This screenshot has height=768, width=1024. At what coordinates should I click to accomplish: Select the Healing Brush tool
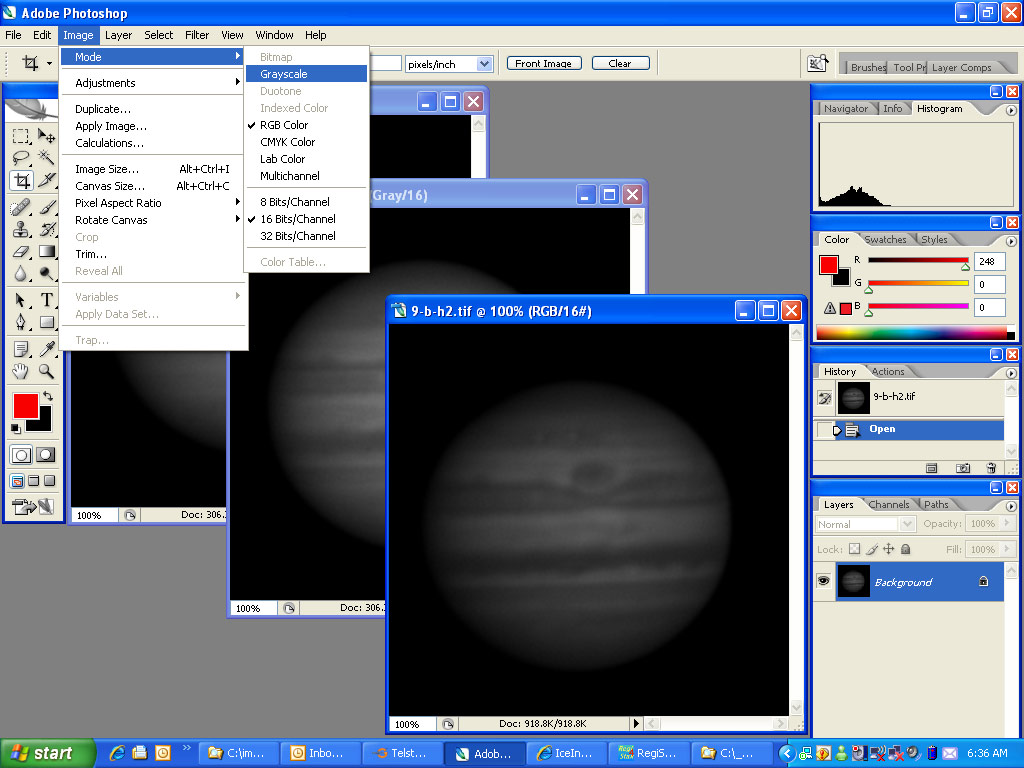[x=21, y=207]
